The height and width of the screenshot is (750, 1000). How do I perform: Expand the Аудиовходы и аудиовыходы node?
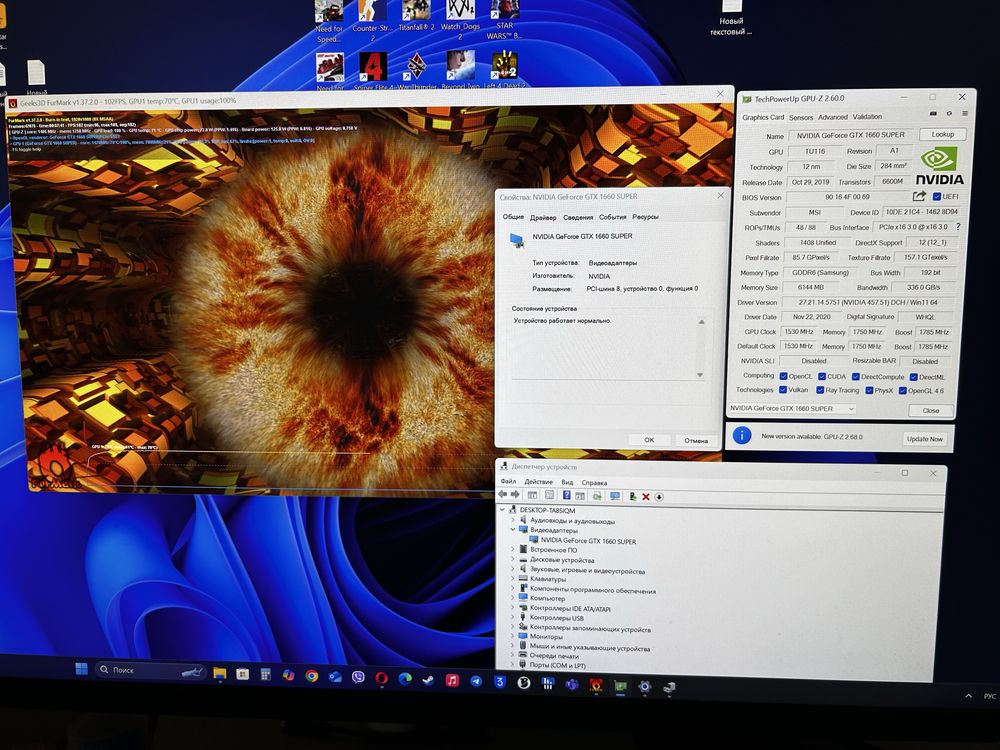click(x=513, y=520)
